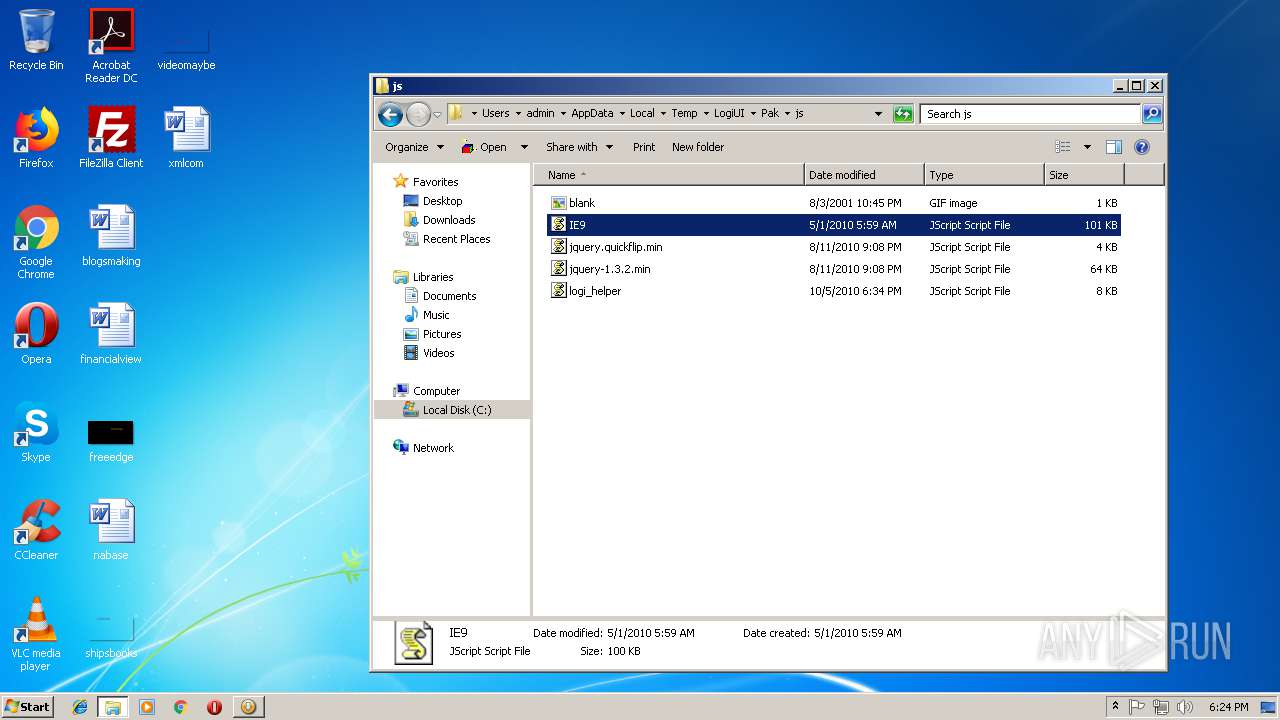Screen dimensions: 1280x720
Task: Open FileZilla Client desktop icon
Action: 111,137
